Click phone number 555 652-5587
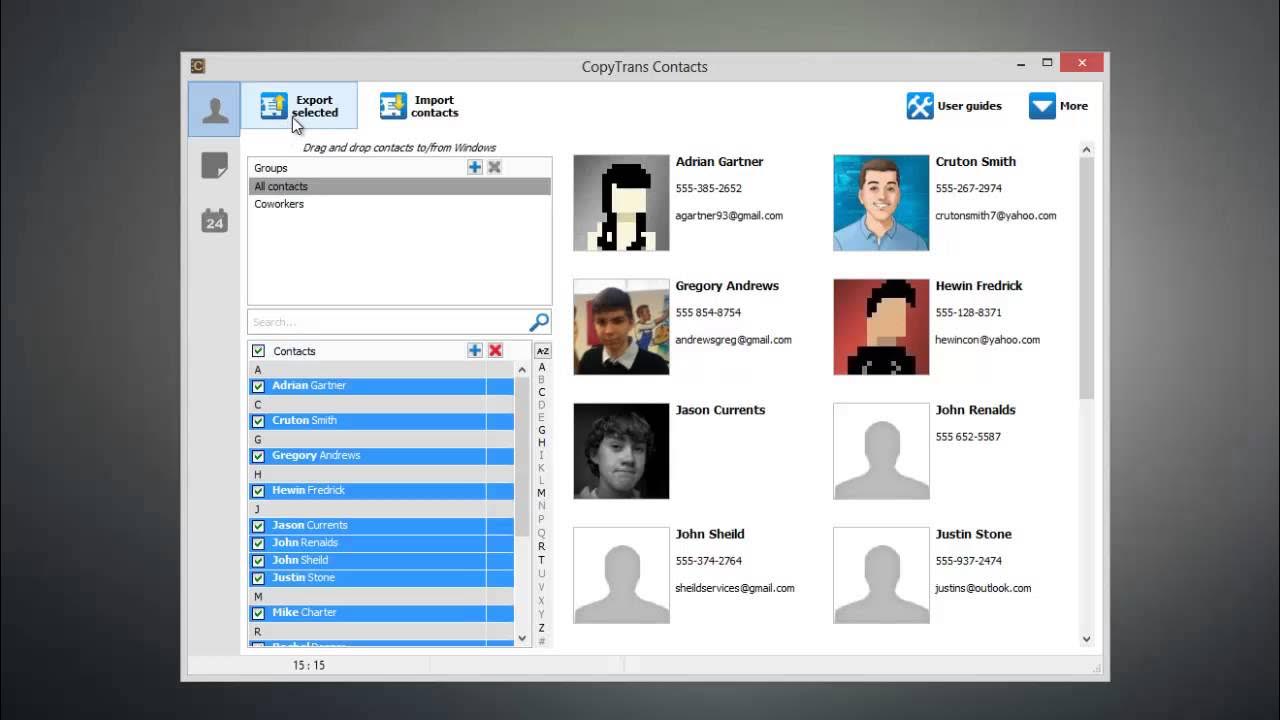The height and width of the screenshot is (720, 1280). (968, 437)
